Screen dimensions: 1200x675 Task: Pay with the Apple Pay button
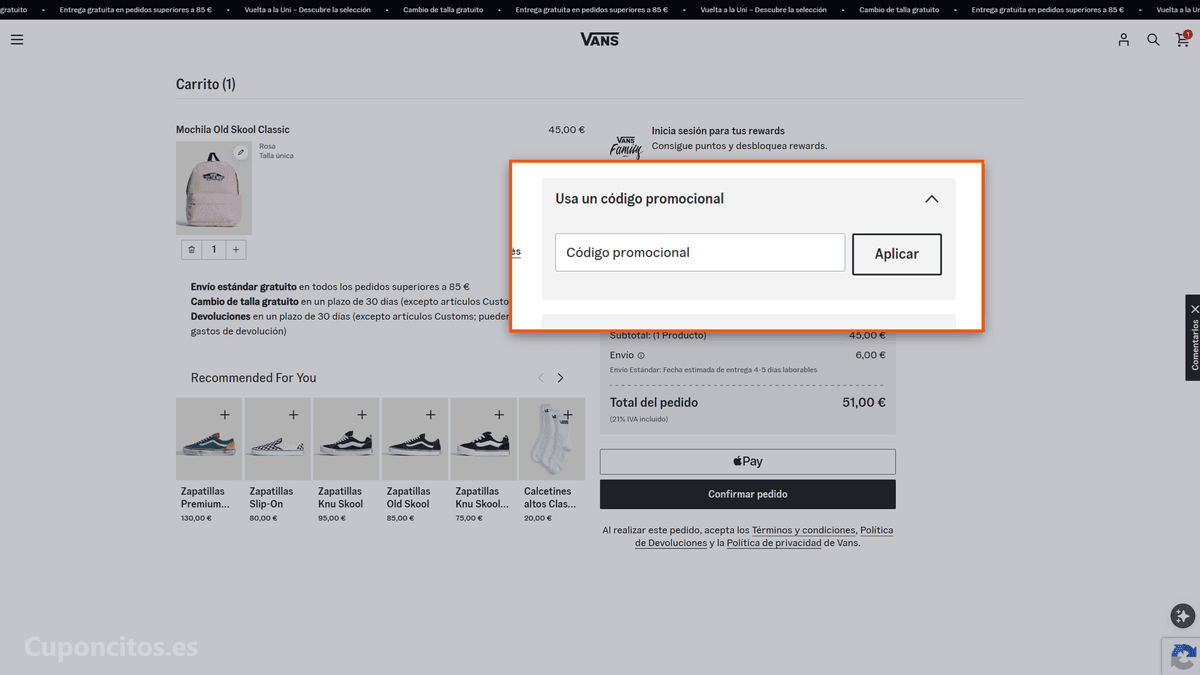(x=748, y=461)
